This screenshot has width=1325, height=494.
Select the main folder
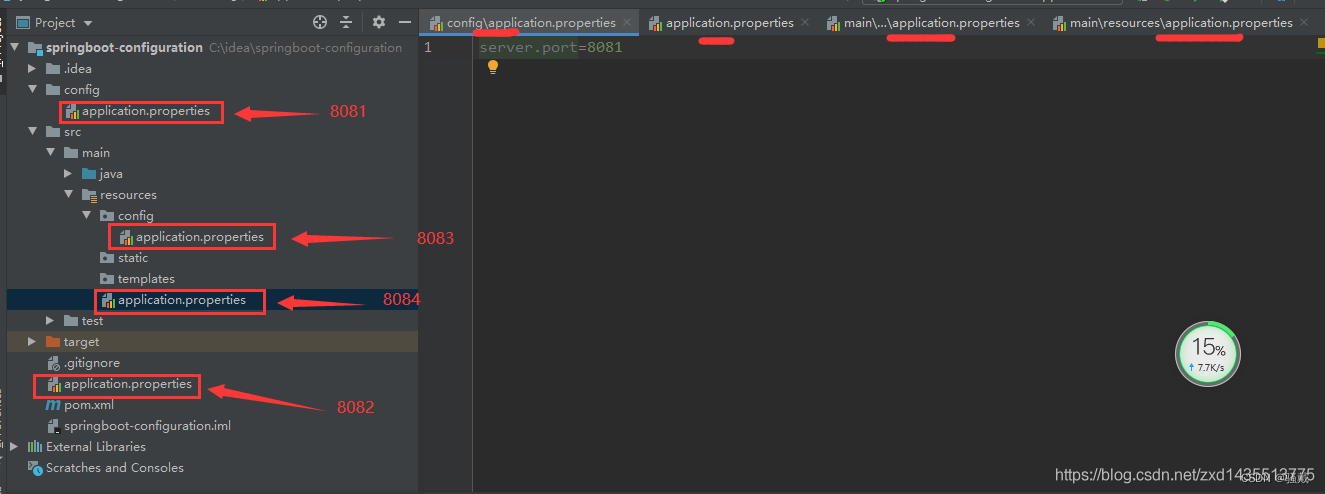(96, 152)
